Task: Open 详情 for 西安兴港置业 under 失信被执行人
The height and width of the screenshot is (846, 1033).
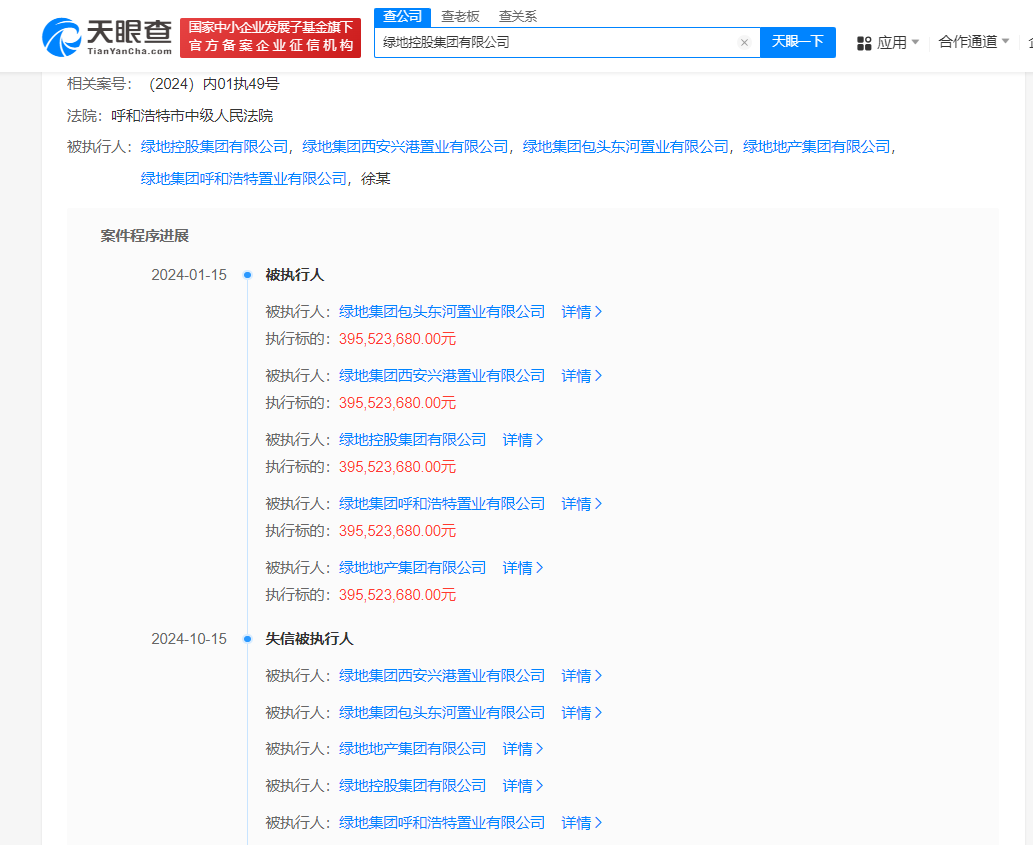Action: 582,675
